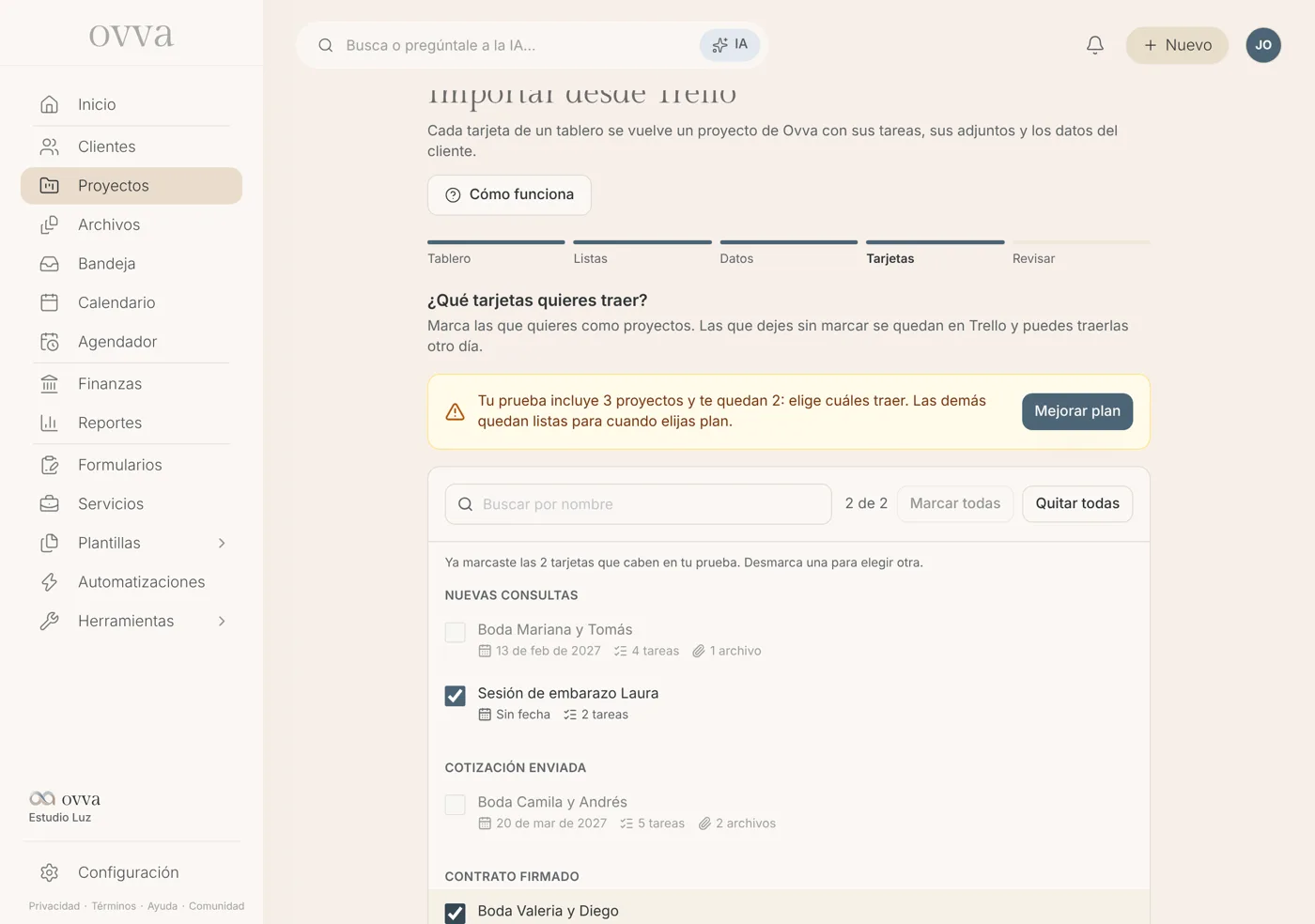Click the Archivos files icon
The height and width of the screenshot is (924, 1315).
point(50,224)
